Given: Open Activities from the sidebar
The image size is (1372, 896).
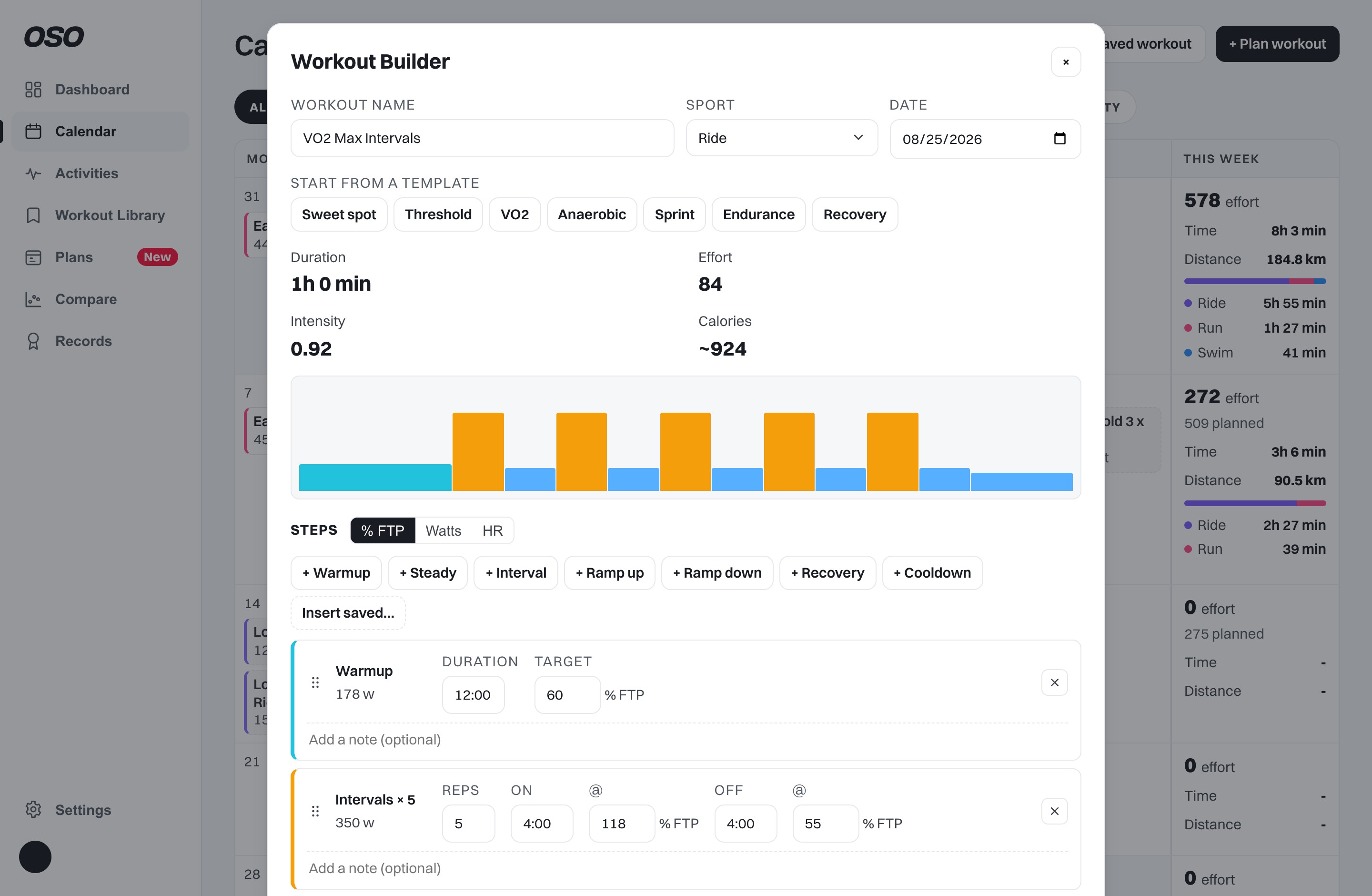Looking at the screenshot, I should [x=101, y=173].
